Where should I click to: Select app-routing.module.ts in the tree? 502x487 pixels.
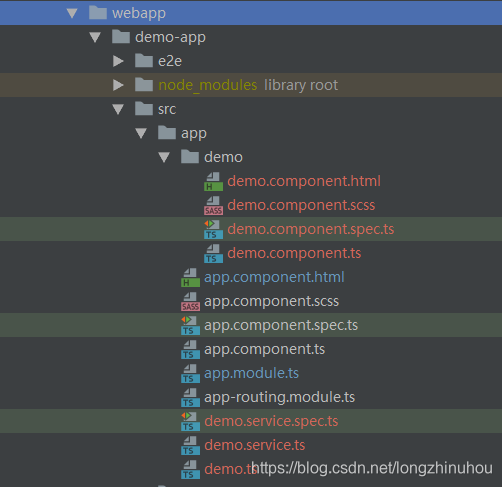pyautogui.click(x=279, y=397)
